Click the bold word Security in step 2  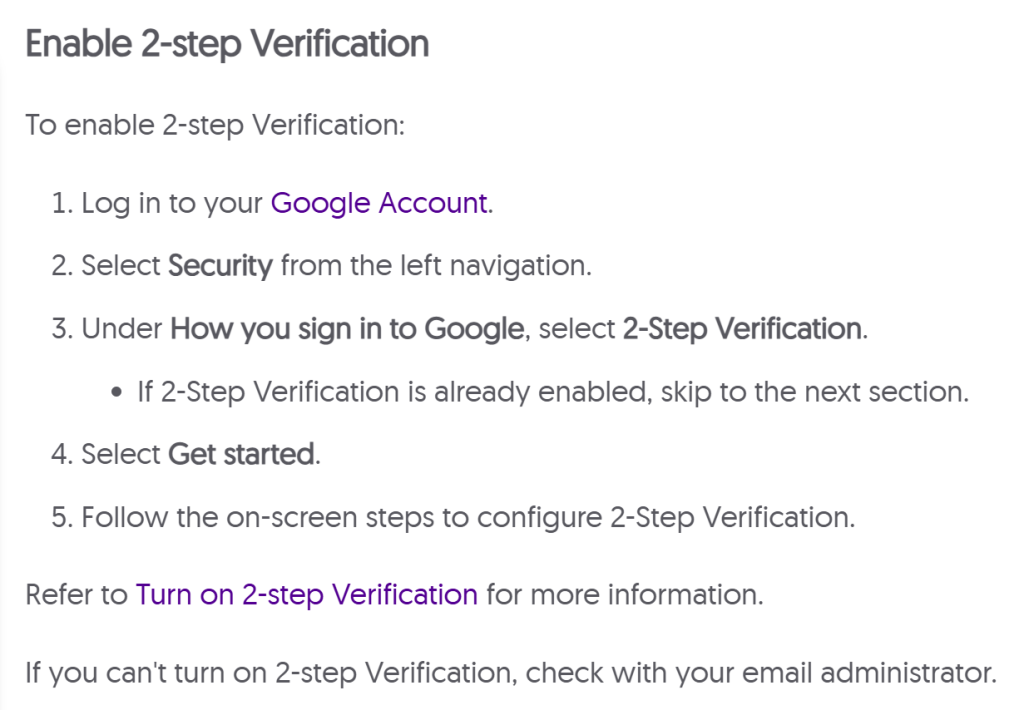[x=220, y=266]
